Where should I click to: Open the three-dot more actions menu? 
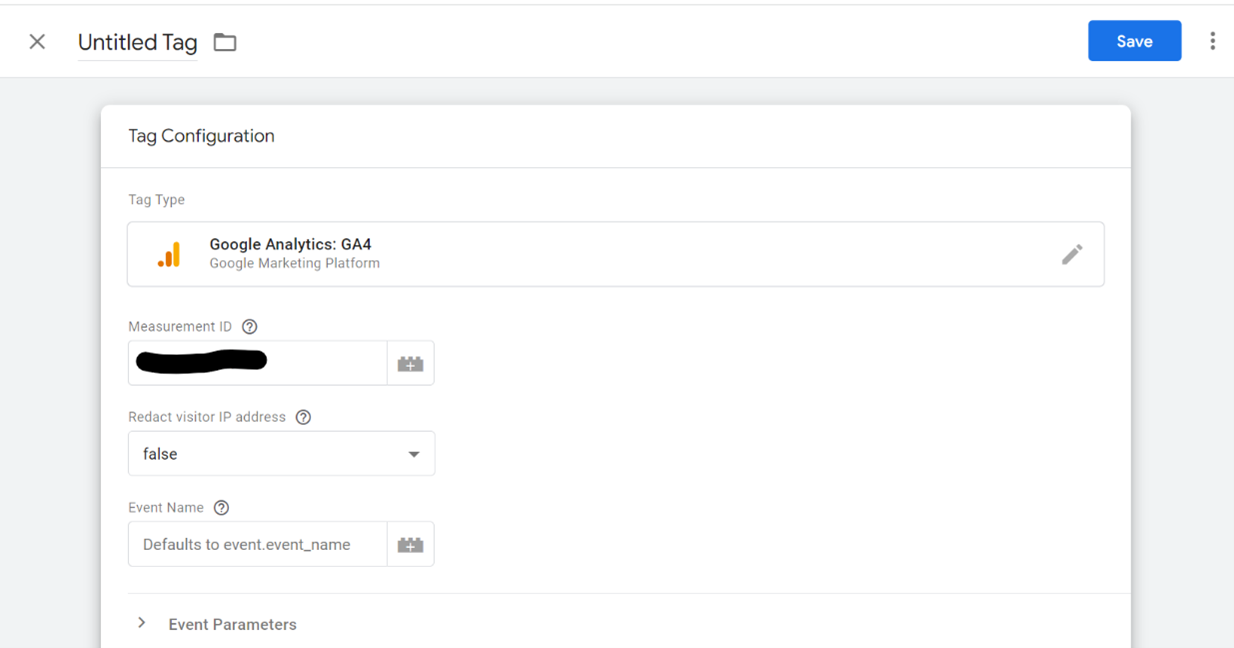click(x=1212, y=41)
